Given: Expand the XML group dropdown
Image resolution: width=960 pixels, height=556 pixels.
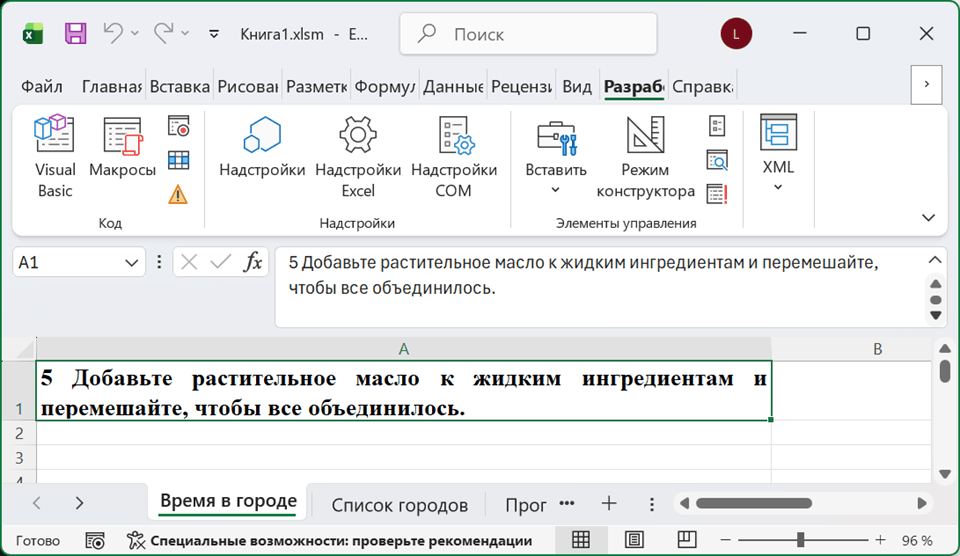Looking at the screenshot, I should 778,153.
